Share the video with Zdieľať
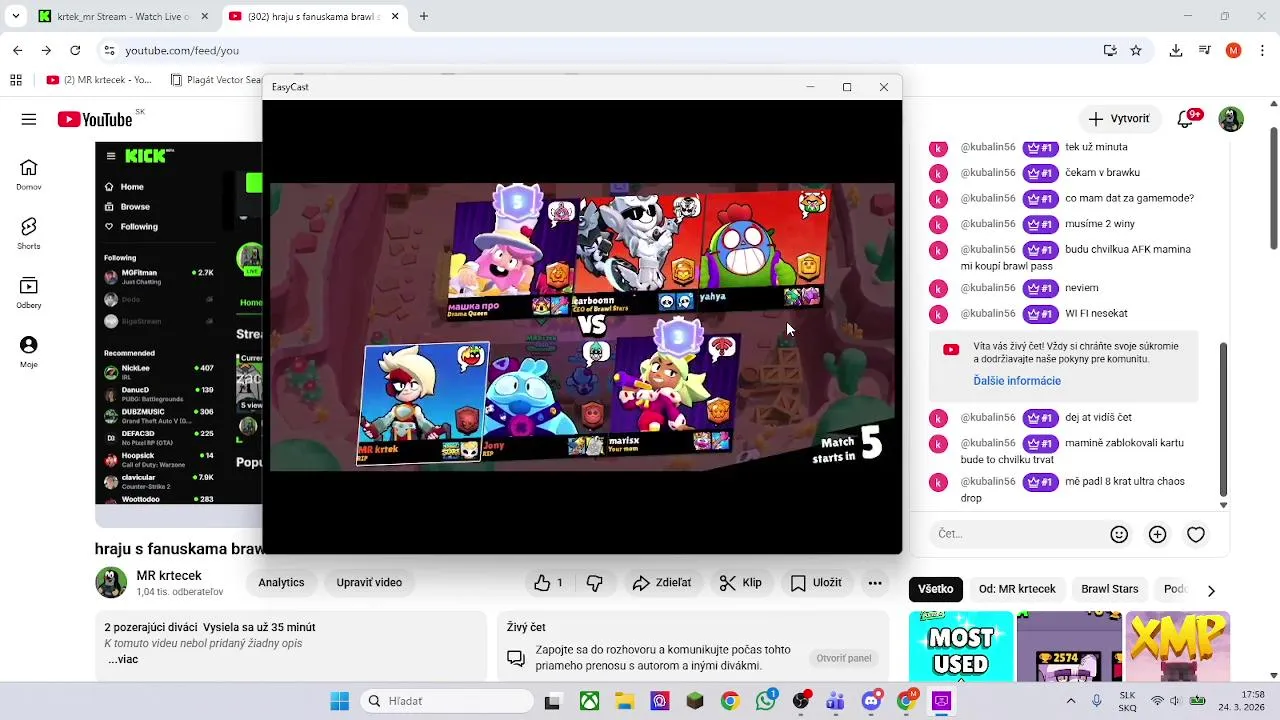The height and width of the screenshot is (720, 1280). pos(663,583)
